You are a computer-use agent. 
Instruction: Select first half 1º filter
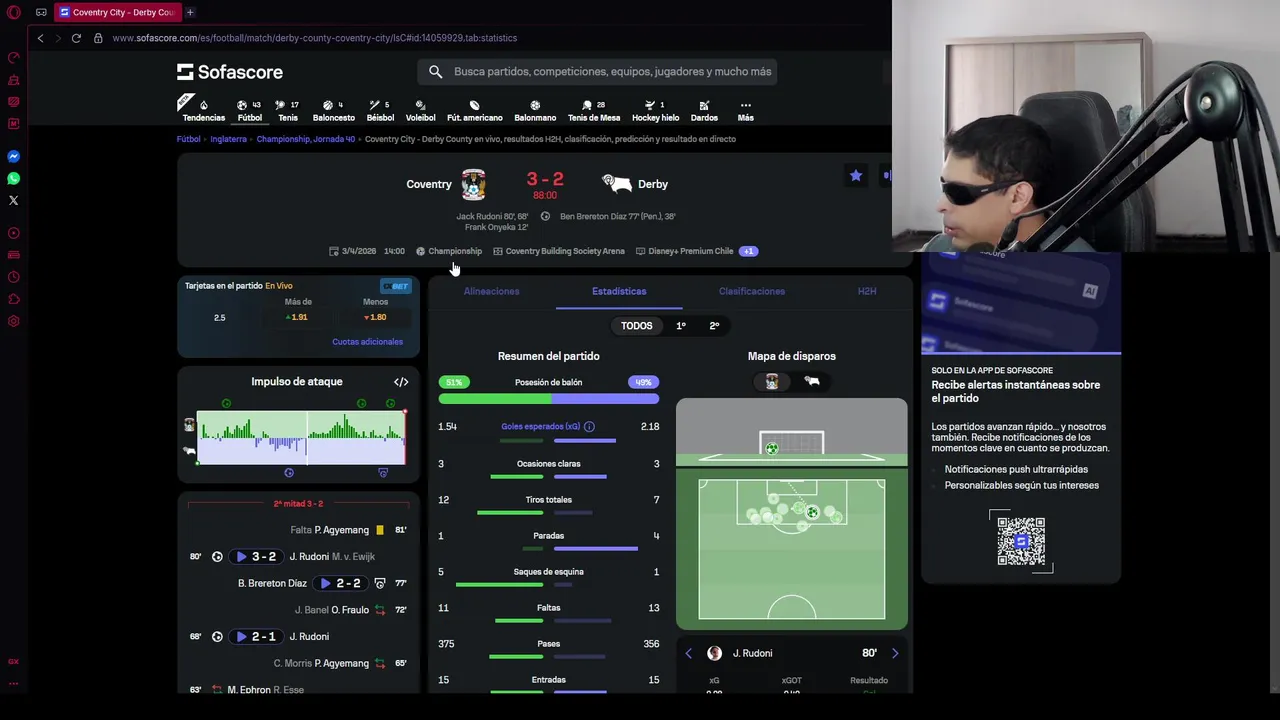(x=681, y=326)
